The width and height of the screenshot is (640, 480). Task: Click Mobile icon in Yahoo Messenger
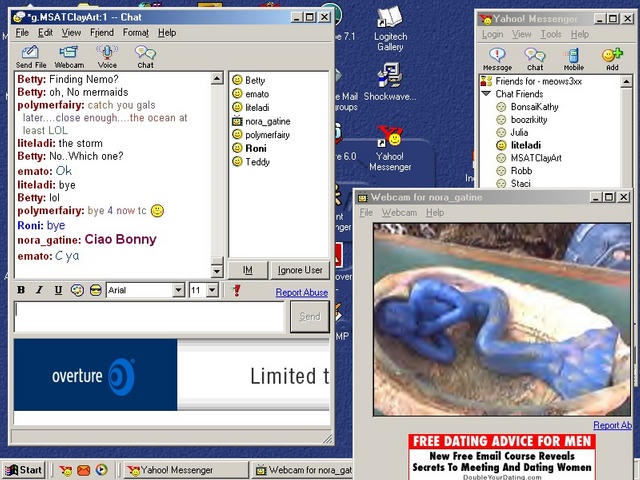point(573,59)
